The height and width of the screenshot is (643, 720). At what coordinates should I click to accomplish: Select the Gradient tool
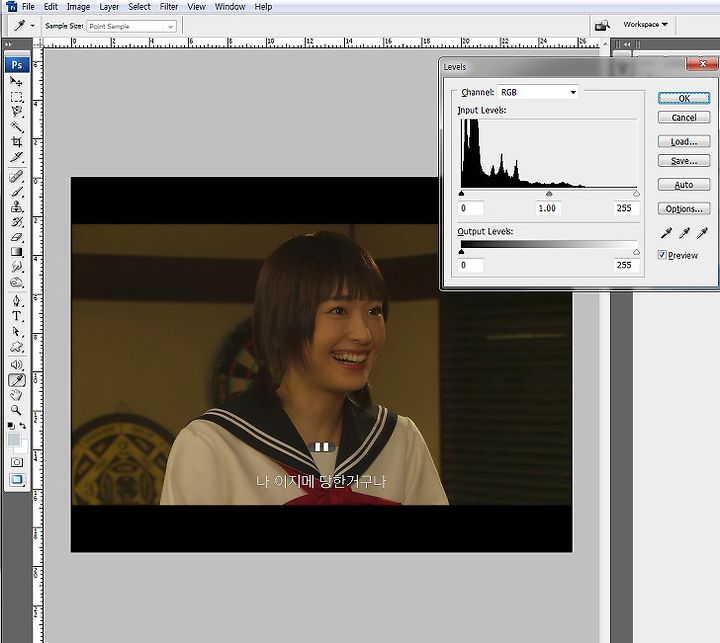pos(16,252)
